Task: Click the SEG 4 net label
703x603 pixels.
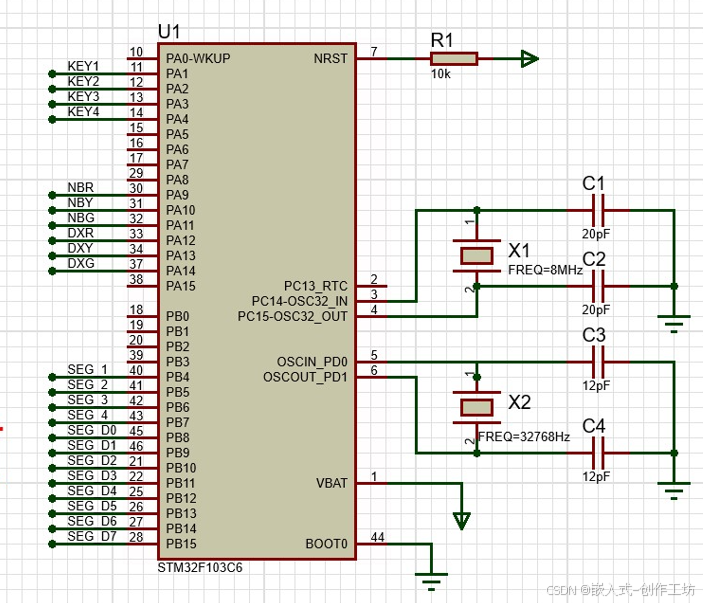Action: [x=87, y=415]
